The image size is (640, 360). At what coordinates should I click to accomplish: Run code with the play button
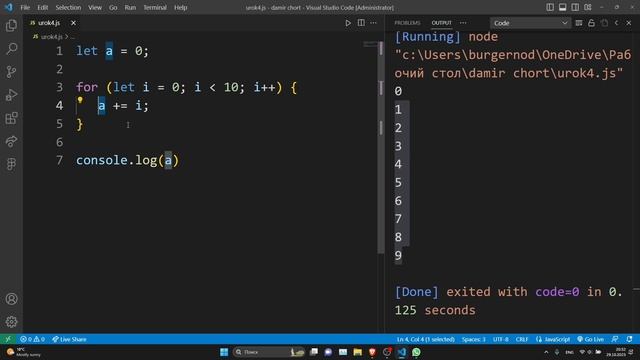(x=348, y=23)
